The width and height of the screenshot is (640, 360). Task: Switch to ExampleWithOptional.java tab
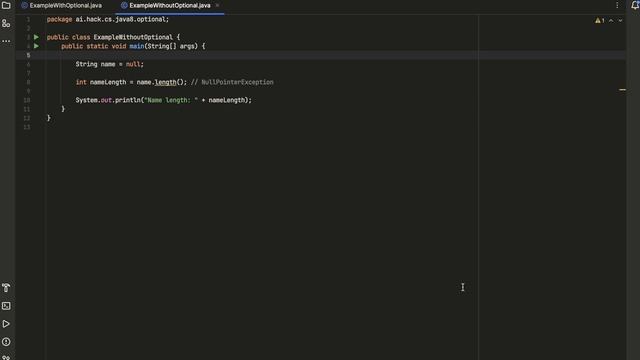coord(62,6)
